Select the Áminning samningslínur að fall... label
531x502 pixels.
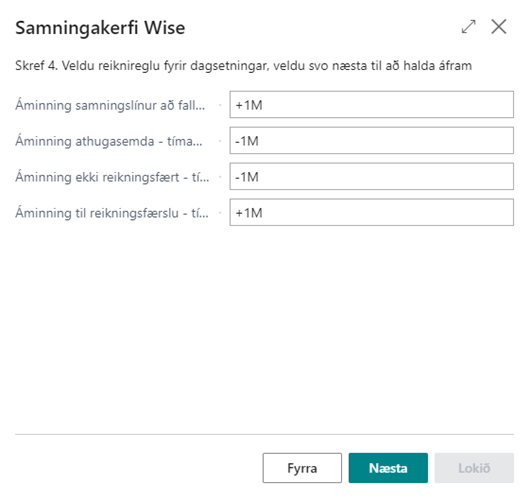coord(110,105)
